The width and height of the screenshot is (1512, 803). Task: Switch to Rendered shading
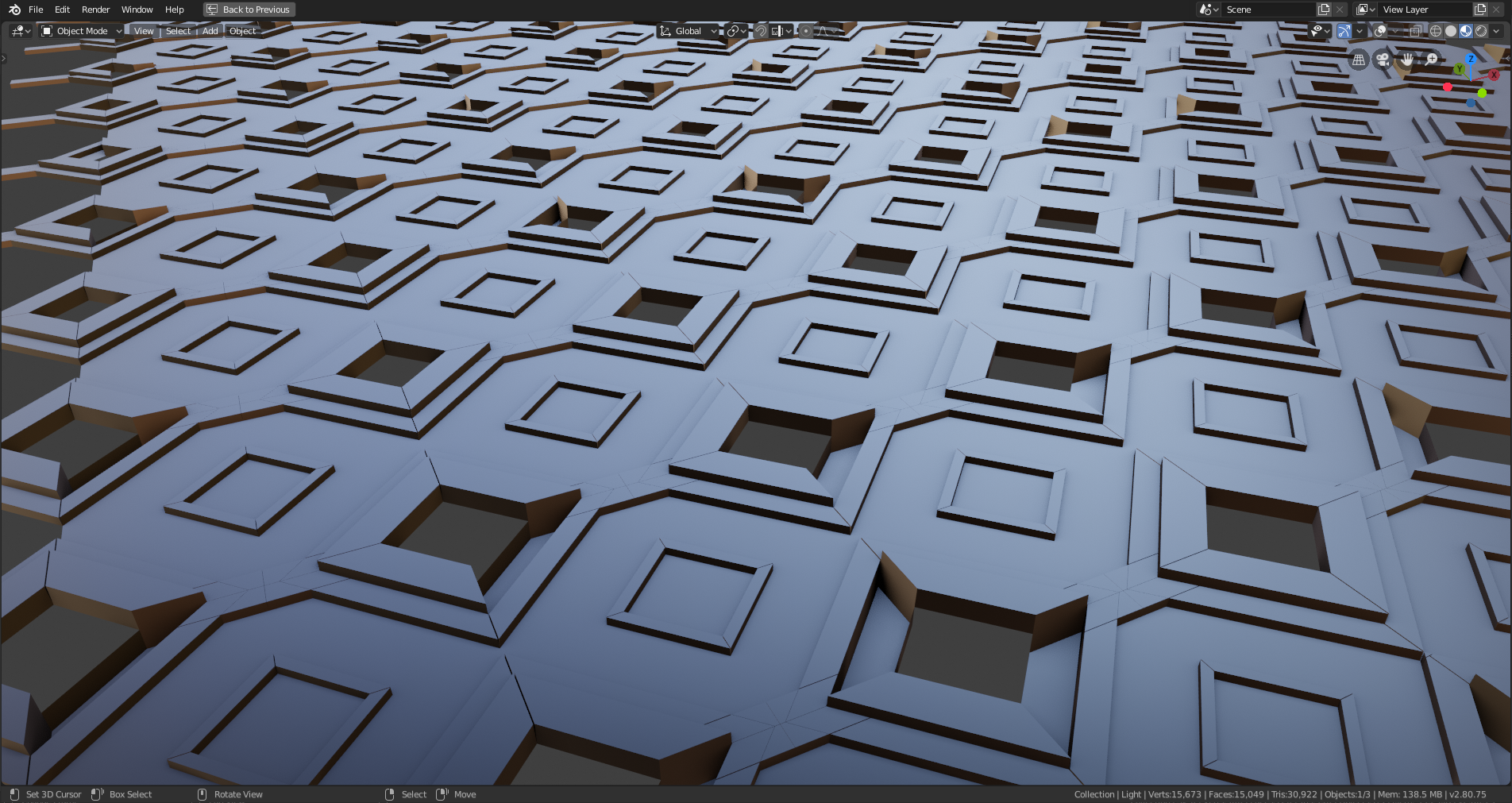[1481, 31]
